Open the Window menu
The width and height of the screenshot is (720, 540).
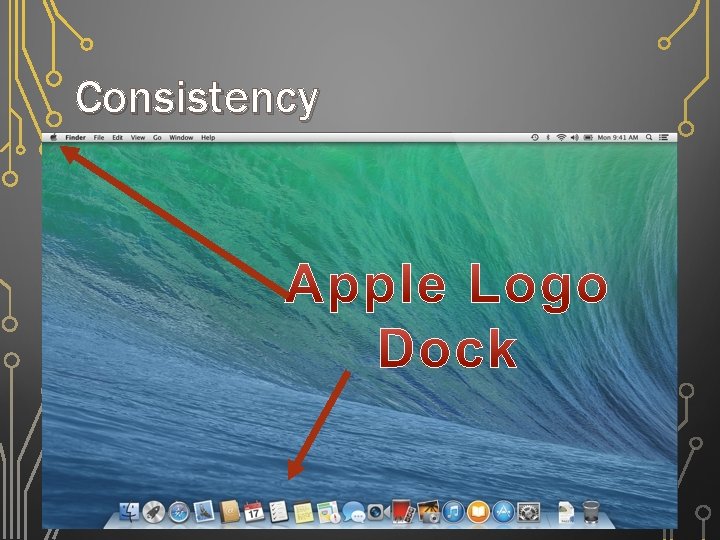181,137
